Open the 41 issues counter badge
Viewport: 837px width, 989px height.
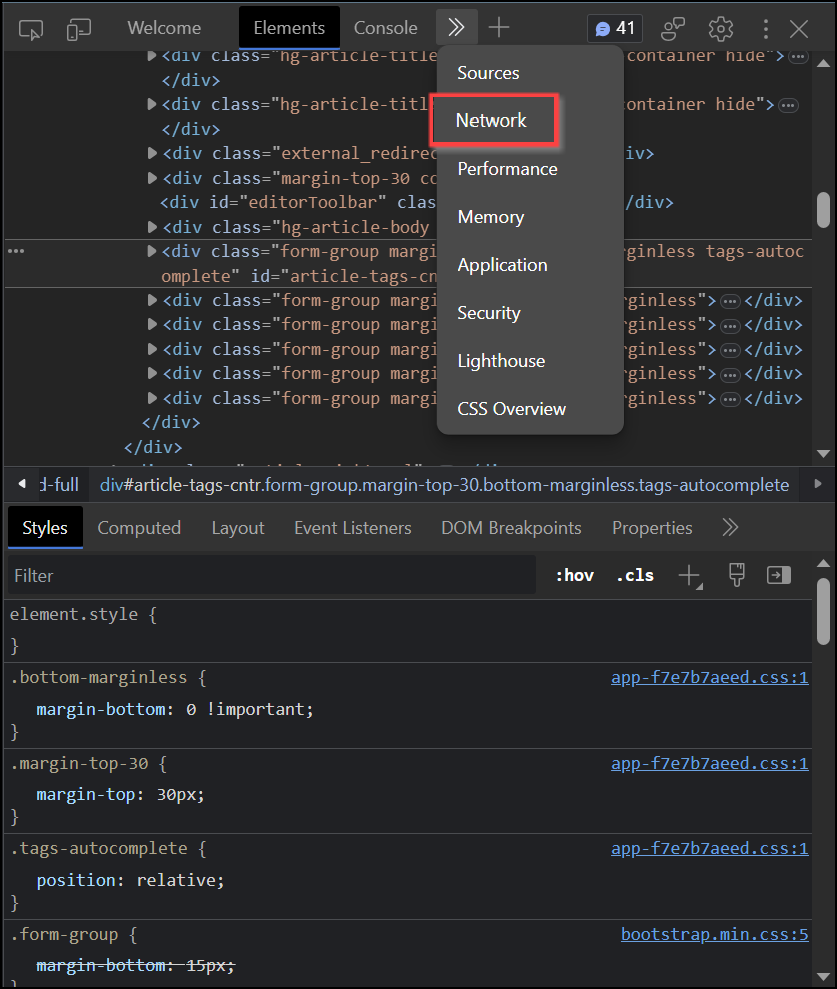point(615,28)
